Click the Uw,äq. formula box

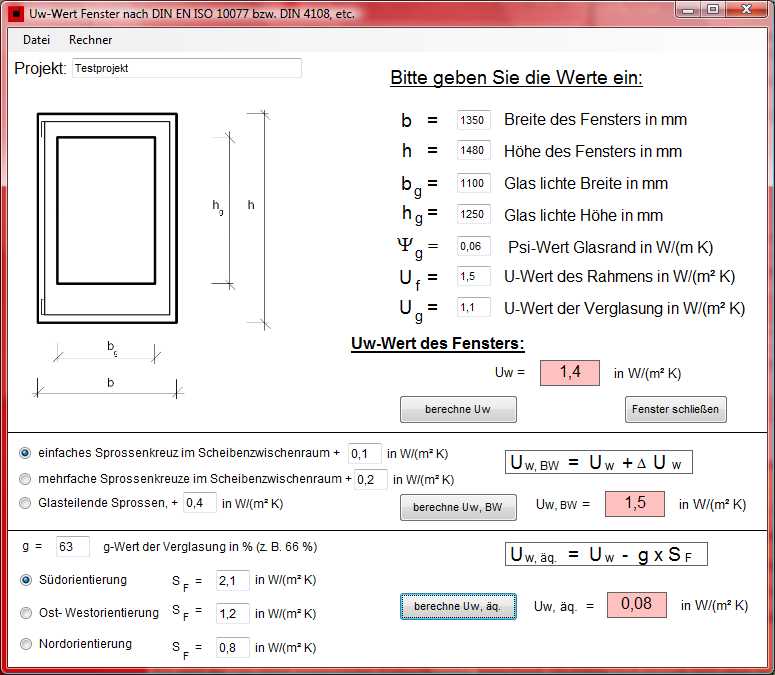pyautogui.click(x=606, y=554)
